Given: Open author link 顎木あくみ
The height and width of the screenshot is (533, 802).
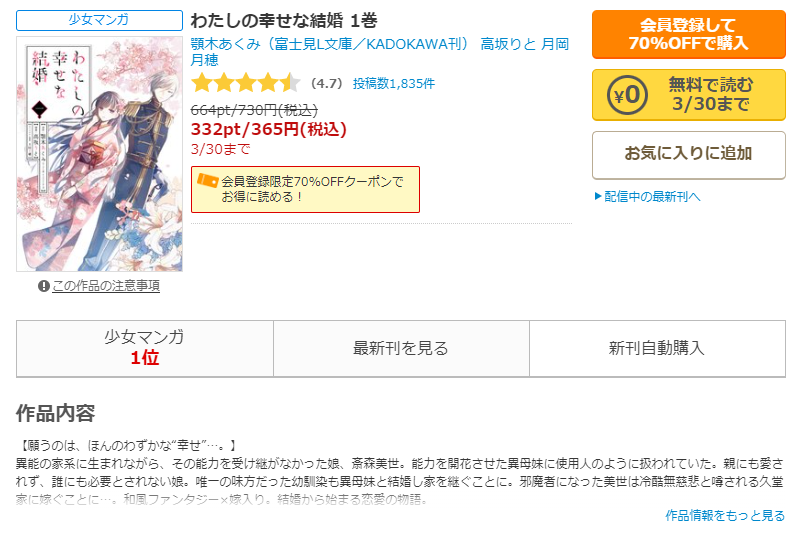Looking at the screenshot, I should (226, 45).
